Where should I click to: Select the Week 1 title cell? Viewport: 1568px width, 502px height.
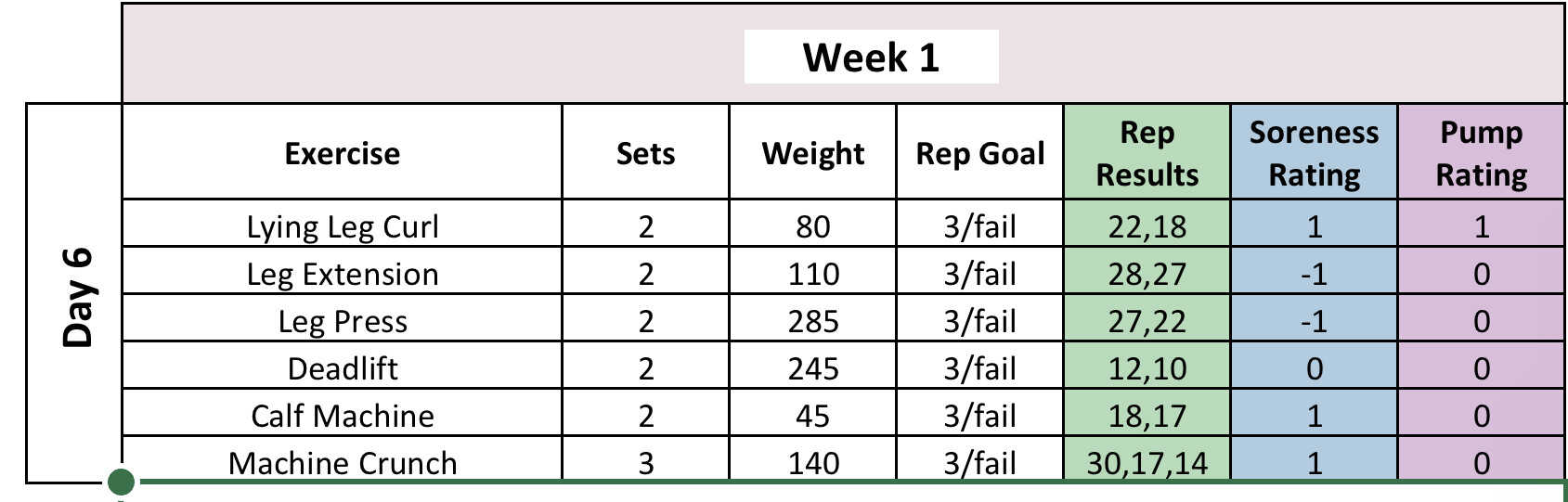pyautogui.click(x=871, y=58)
